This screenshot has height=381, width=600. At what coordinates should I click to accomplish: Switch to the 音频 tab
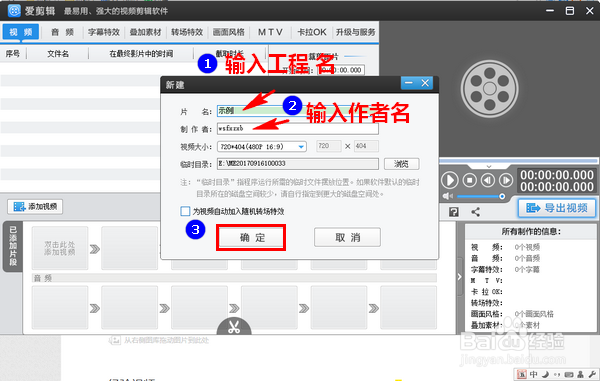[x=62, y=32]
